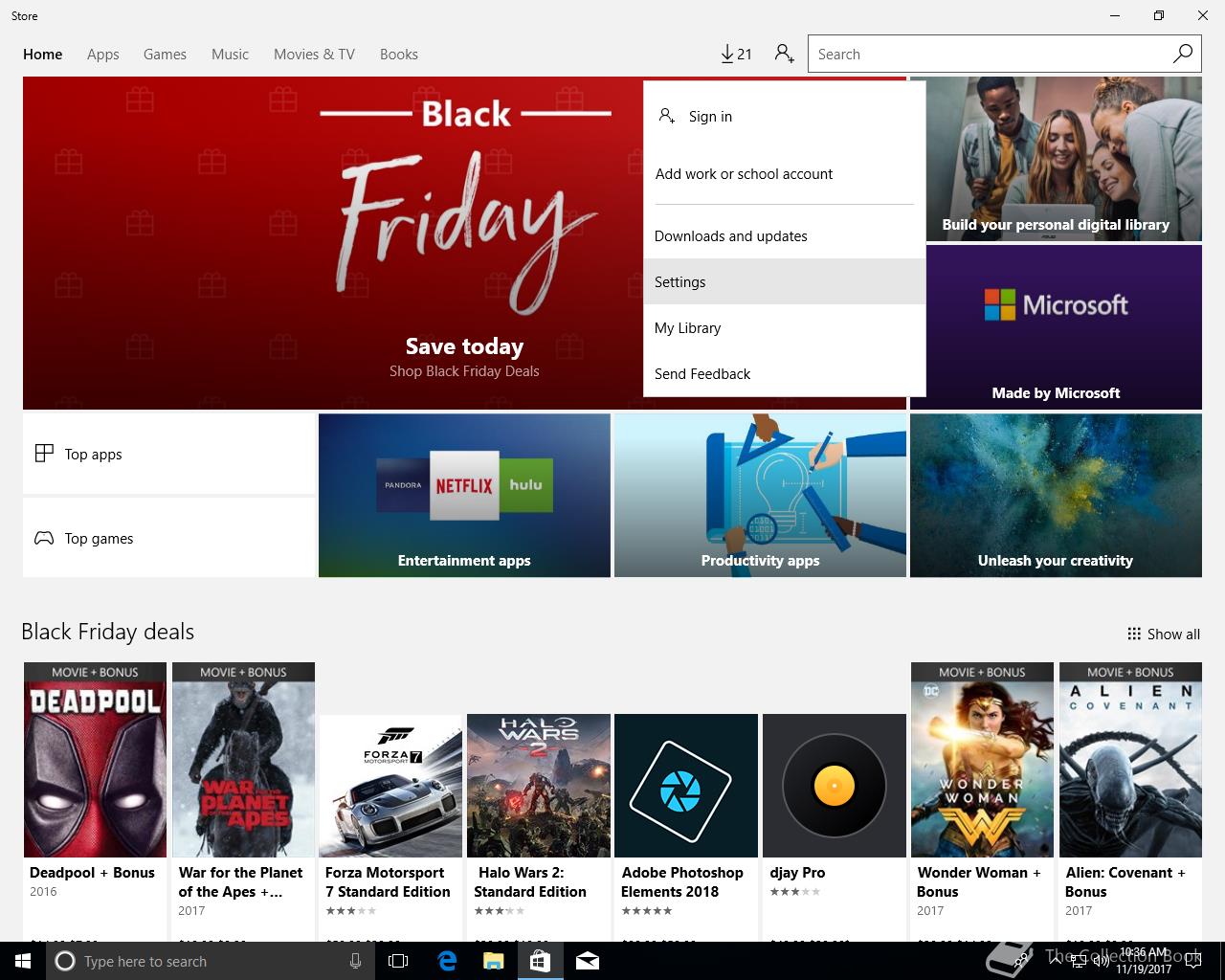Viewport: 1225px width, 980px height.
Task: Open the Music tab
Action: coord(230,54)
